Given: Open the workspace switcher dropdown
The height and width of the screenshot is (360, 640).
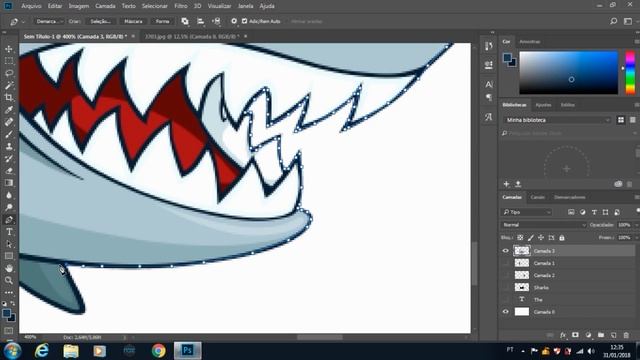Looking at the screenshot, I should (x=628, y=21).
